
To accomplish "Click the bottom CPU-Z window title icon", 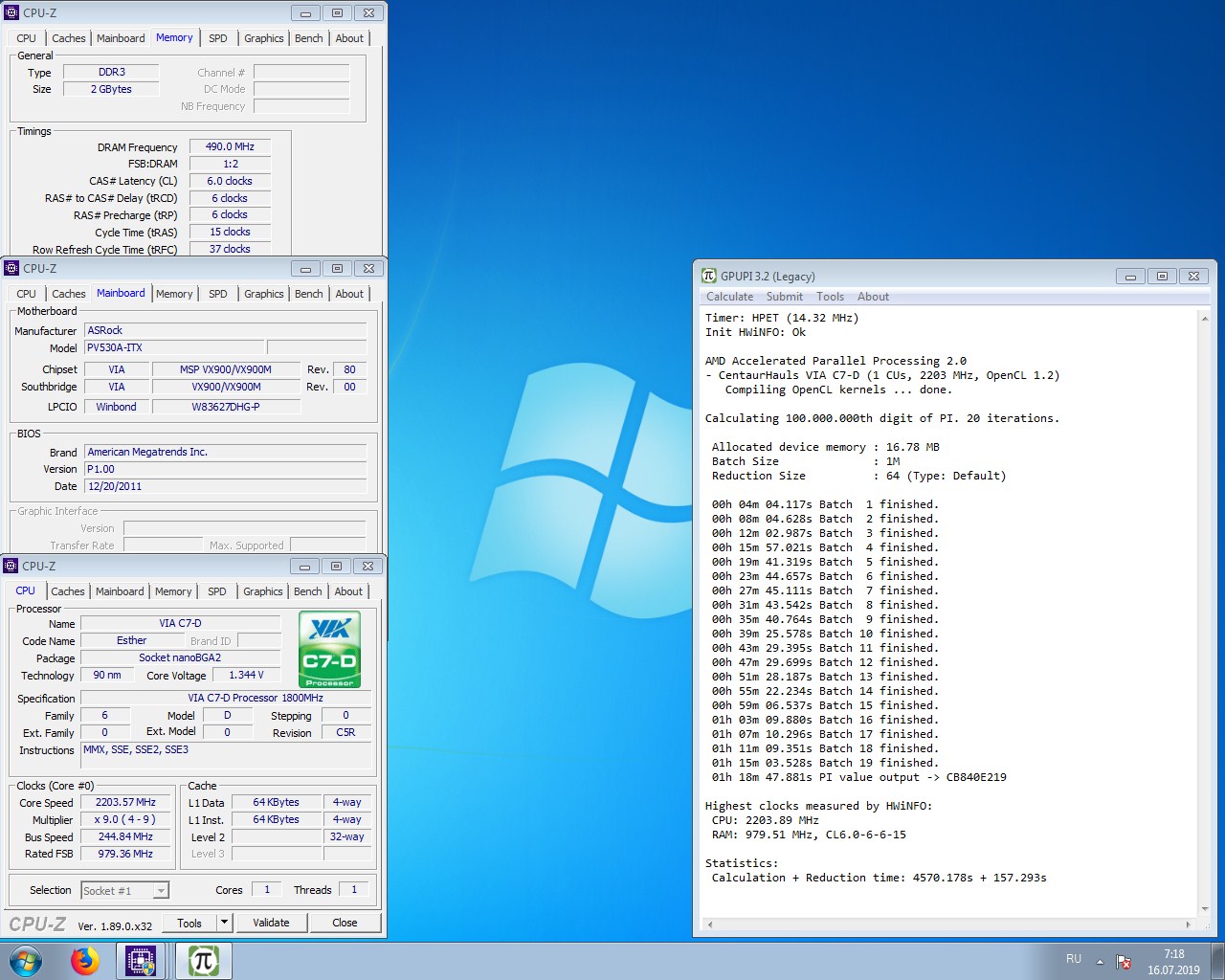I will (11, 566).
